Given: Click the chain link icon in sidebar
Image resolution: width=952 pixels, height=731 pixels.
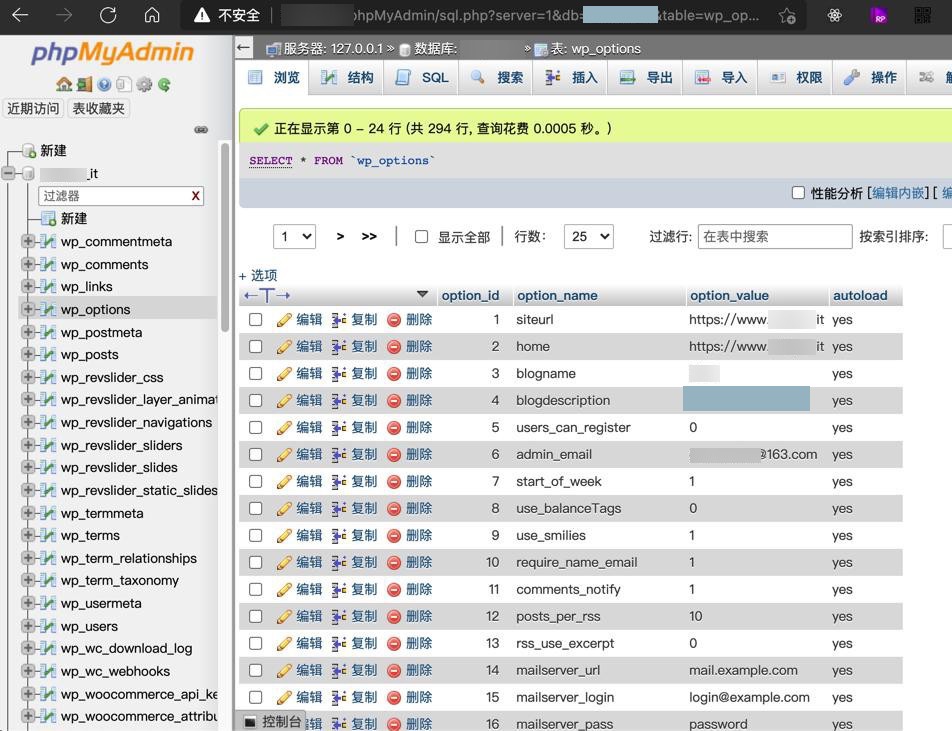Looking at the screenshot, I should [201, 130].
